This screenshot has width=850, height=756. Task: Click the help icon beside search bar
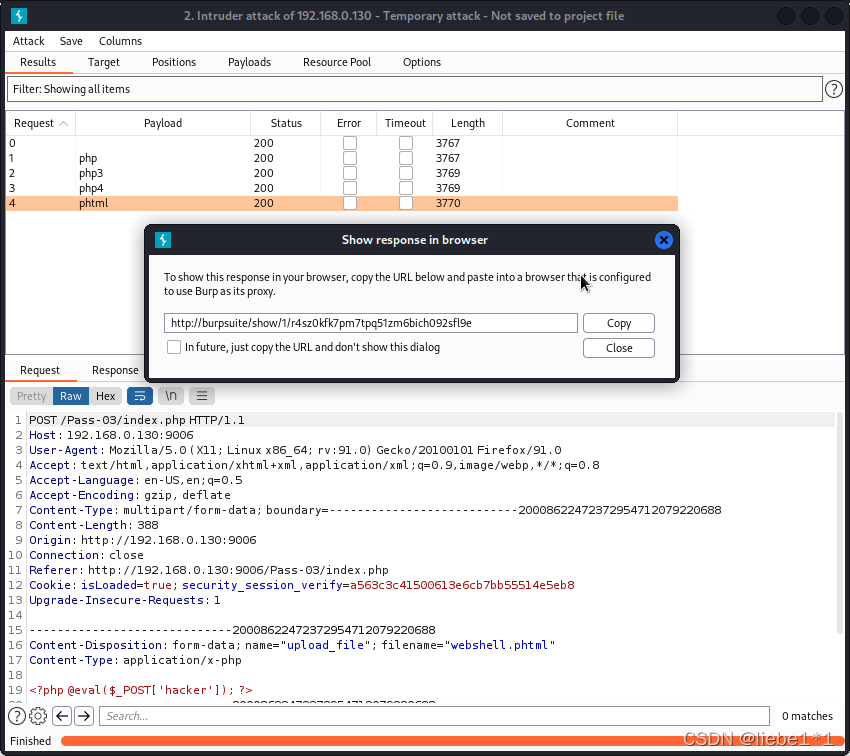point(17,716)
